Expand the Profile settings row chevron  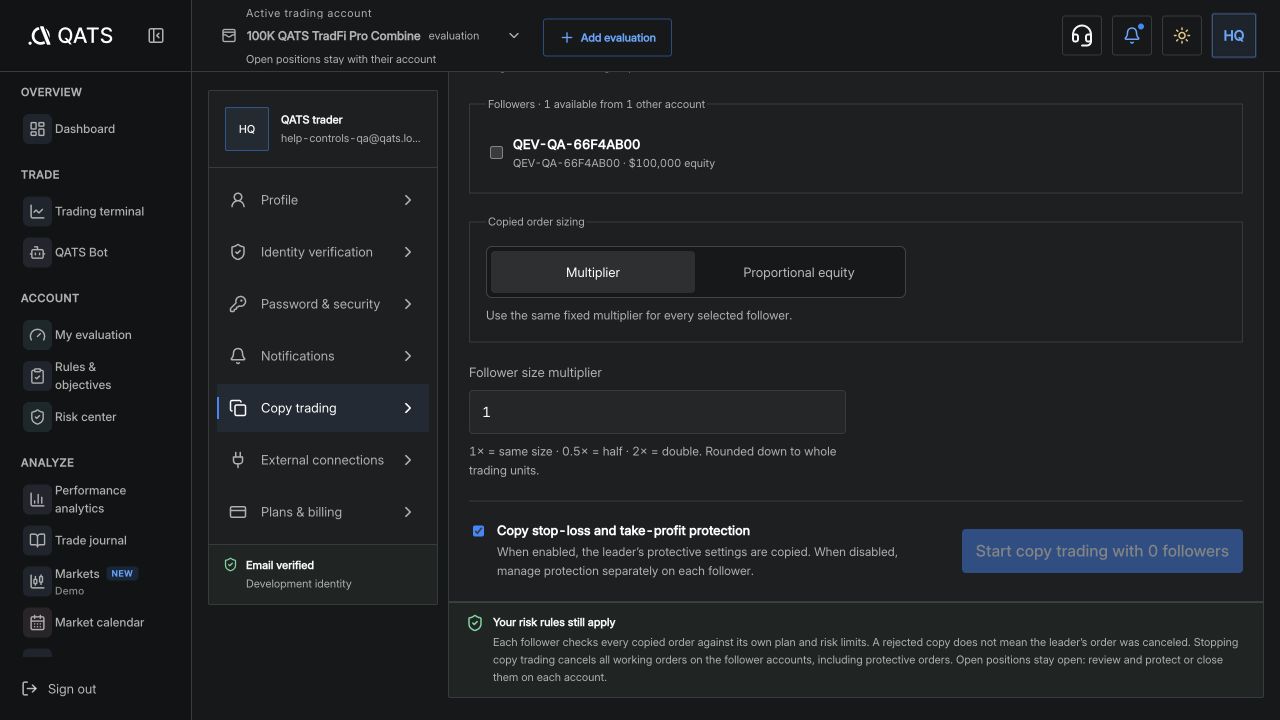(x=408, y=200)
